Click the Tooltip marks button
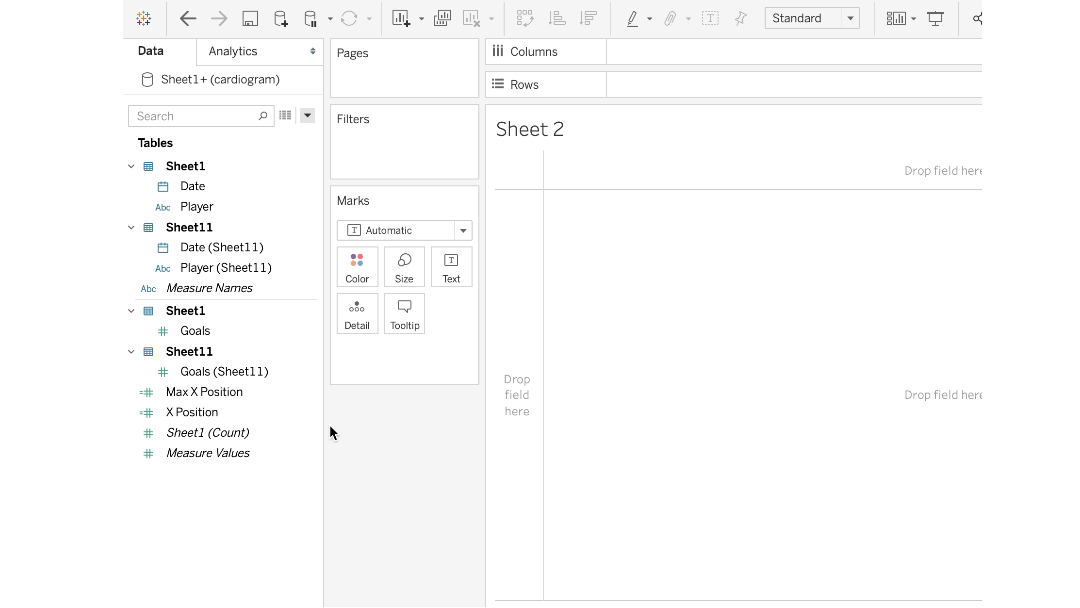 [404, 313]
